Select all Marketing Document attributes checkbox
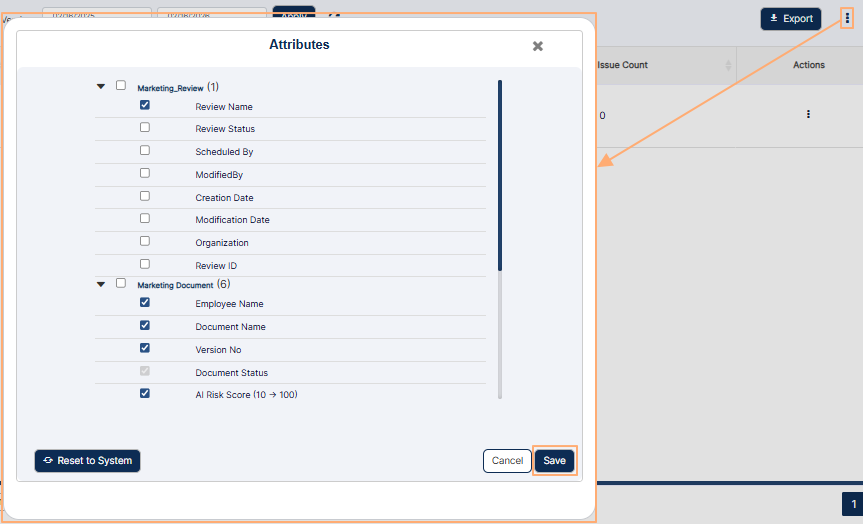This screenshot has width=863, height=524. [121, 283]
